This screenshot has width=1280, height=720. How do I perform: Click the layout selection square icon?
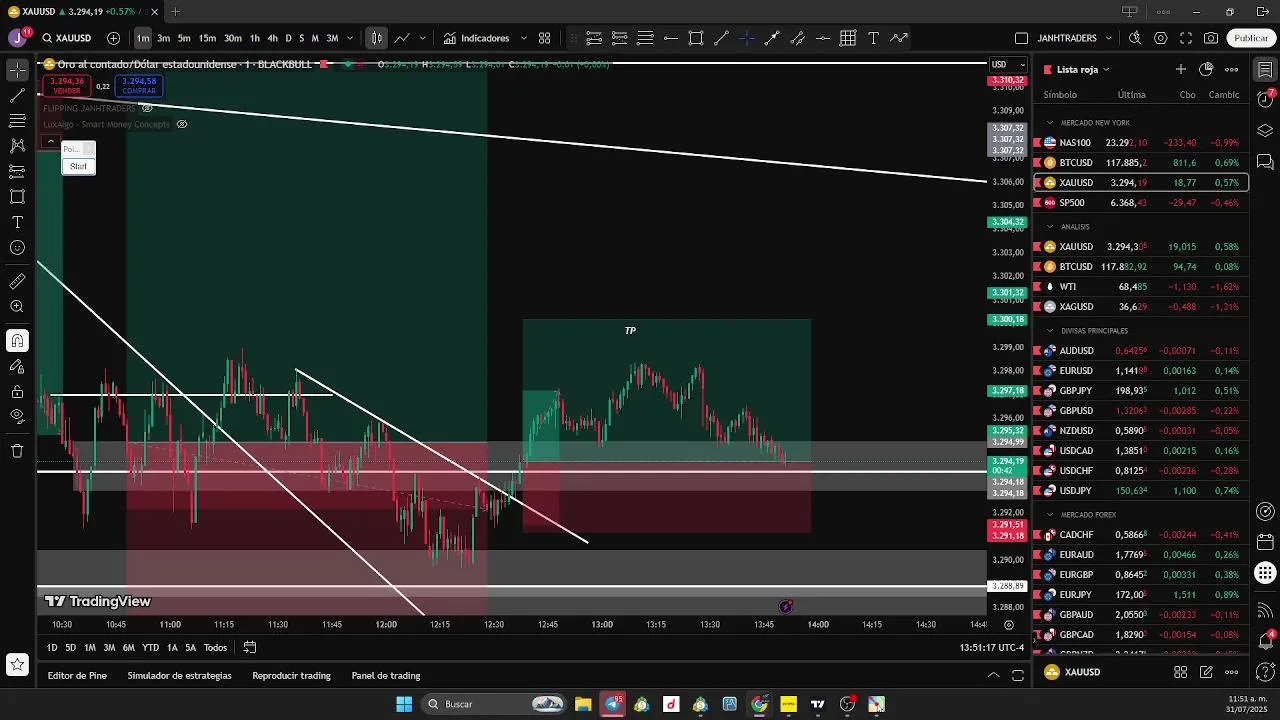pos(1021,38)
